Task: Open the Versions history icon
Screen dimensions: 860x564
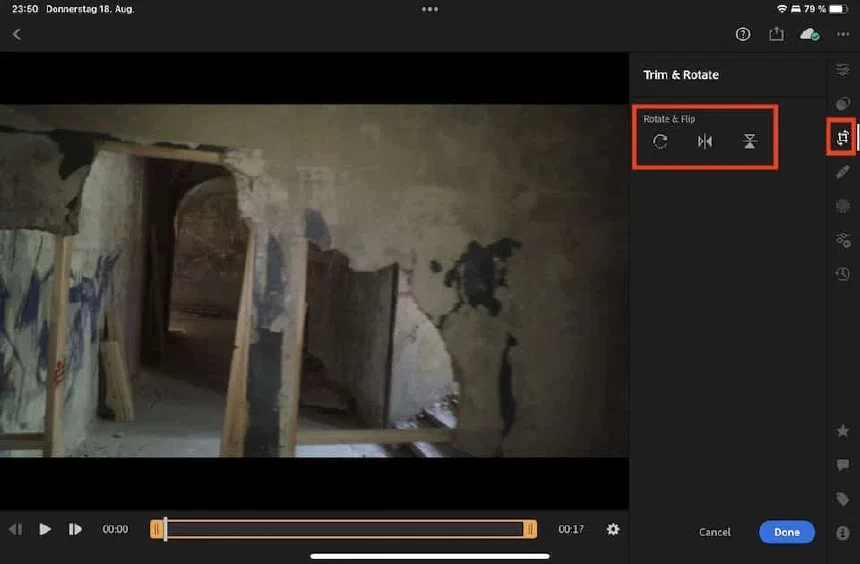Action: [x=843, y=274]
